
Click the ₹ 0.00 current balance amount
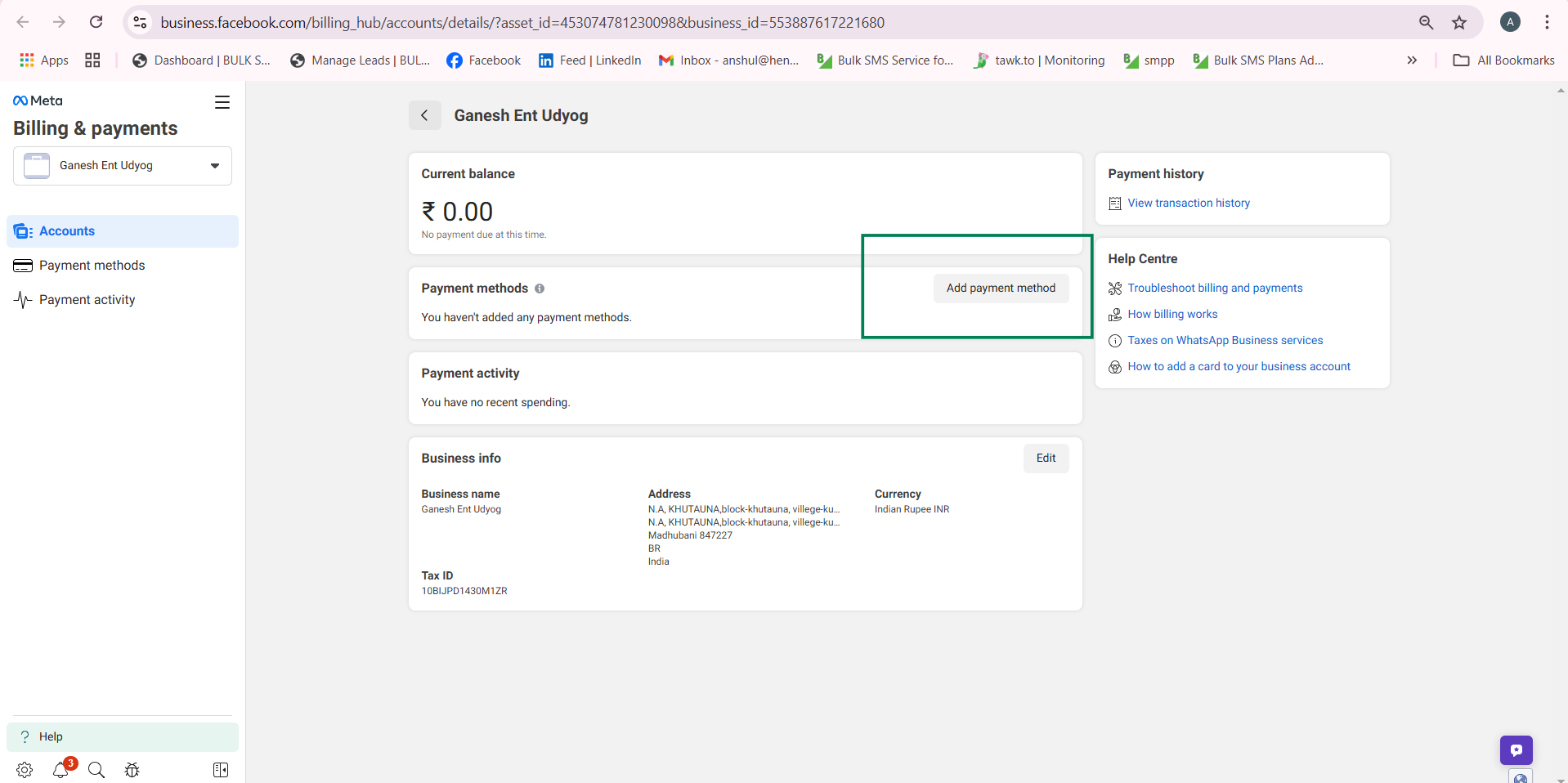click(457, 212)
